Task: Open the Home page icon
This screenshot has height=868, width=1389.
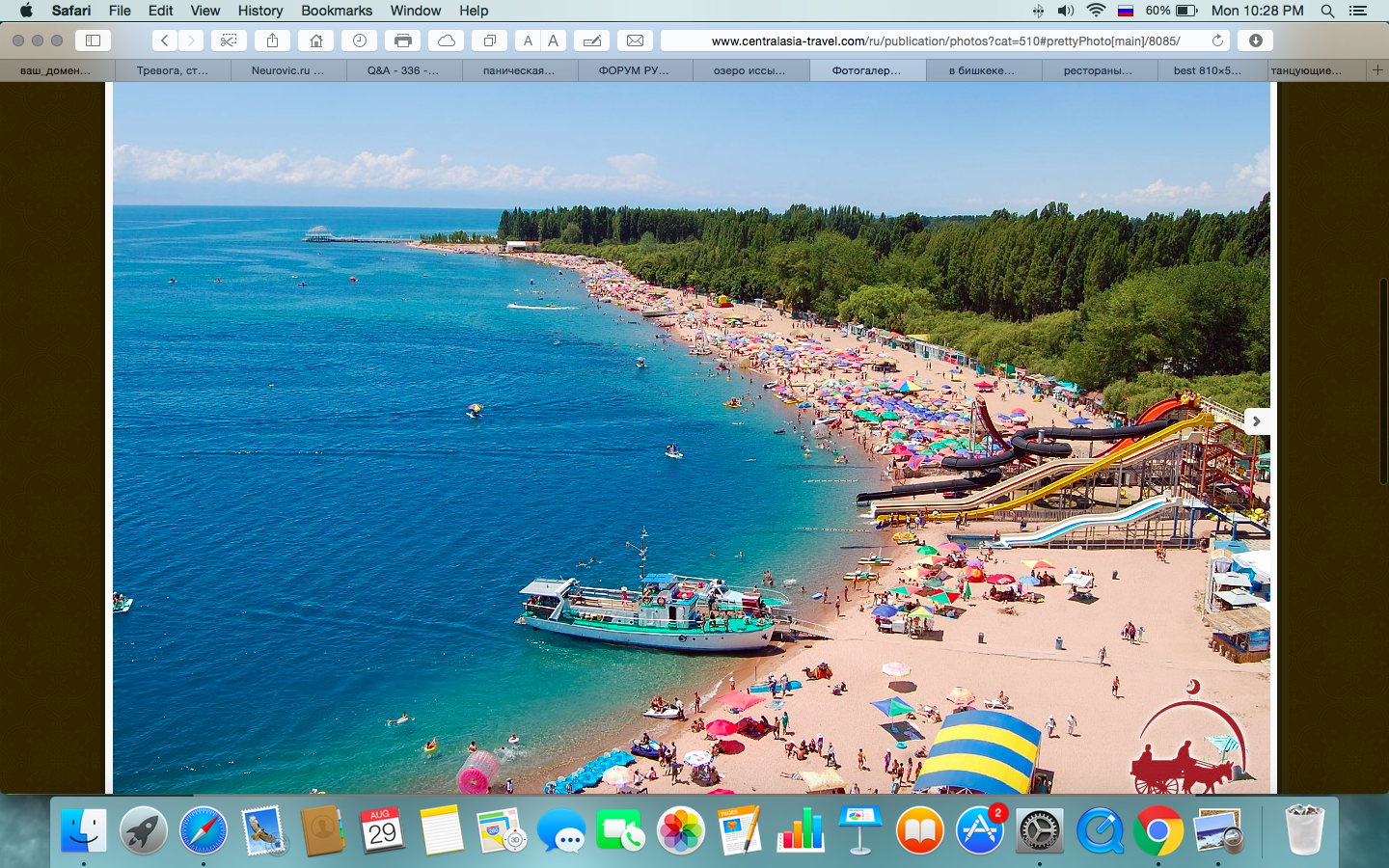Action: coord(316,41)
